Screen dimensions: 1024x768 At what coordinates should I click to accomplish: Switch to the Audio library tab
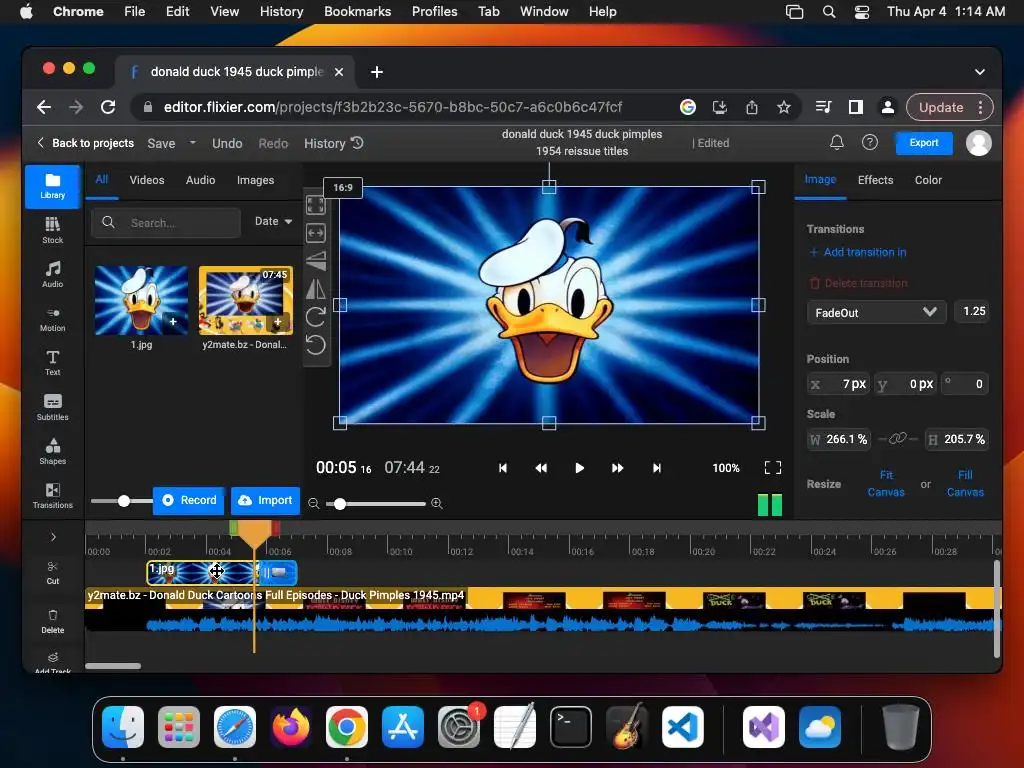point(200,180)
